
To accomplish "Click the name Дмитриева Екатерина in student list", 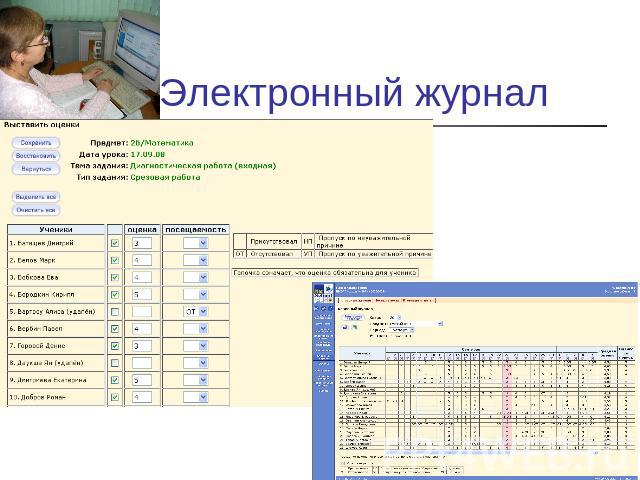I will click(x=52, y=380).
